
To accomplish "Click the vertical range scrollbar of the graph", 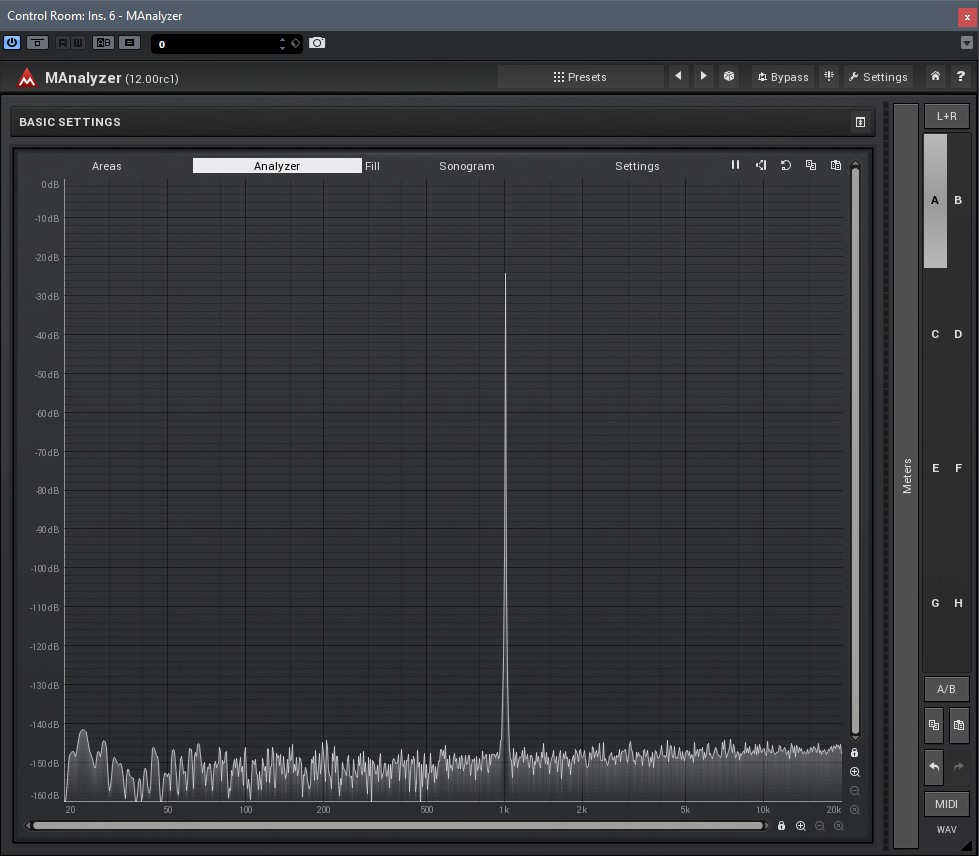I will click(855, 450).
